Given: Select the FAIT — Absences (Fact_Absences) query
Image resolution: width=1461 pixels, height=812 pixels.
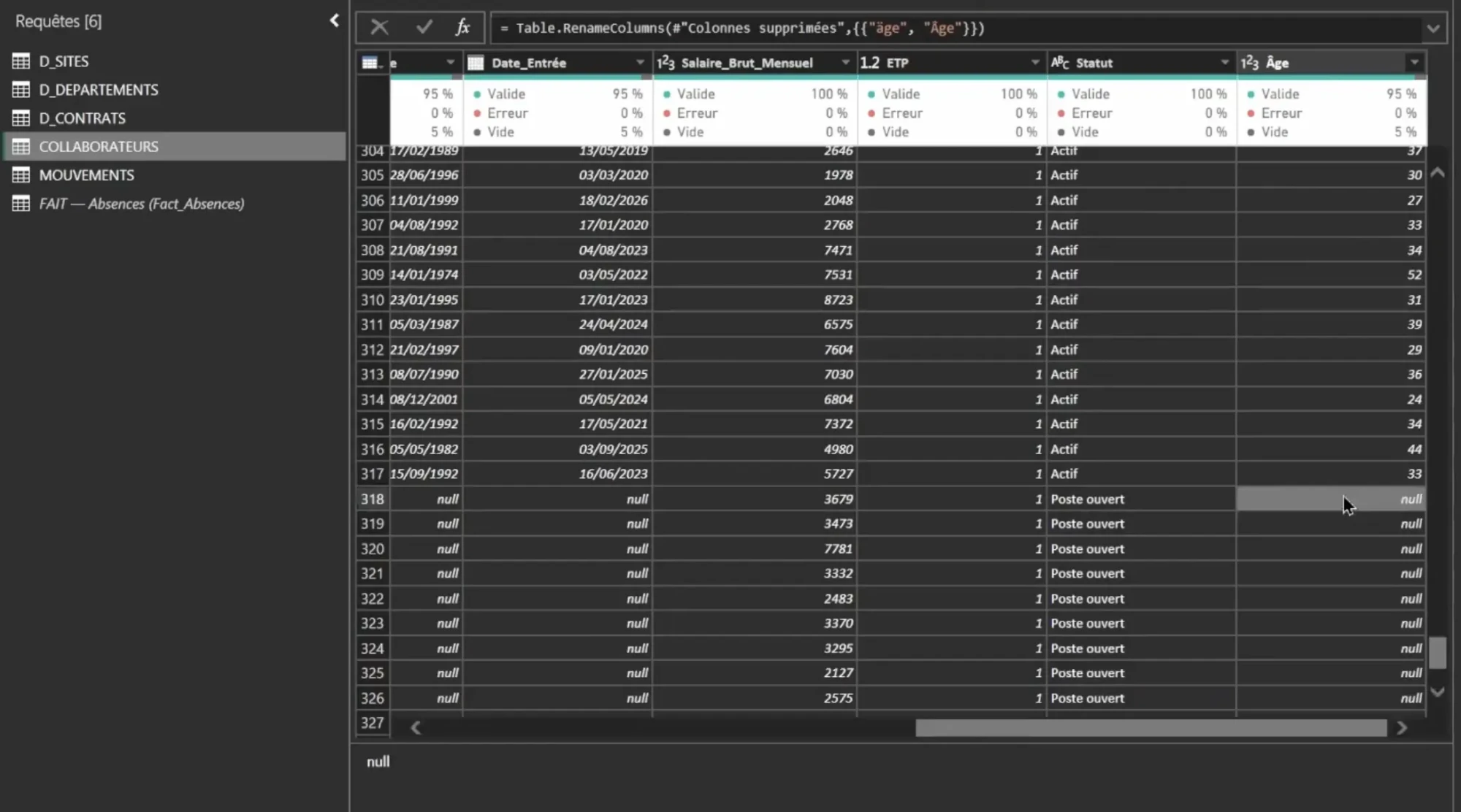Looking at the screenshot, I should pos(141,204).
